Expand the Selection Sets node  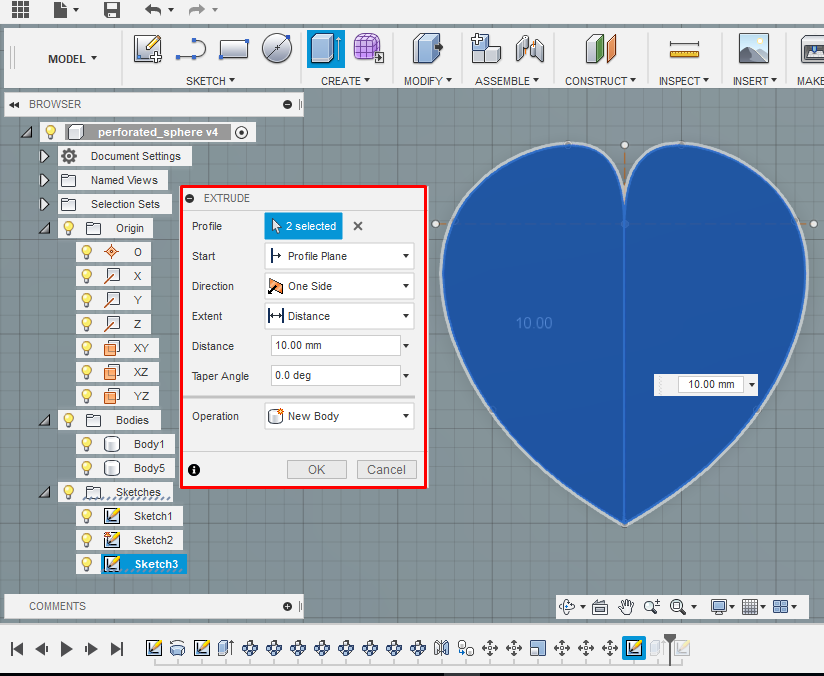pos(44,204)
